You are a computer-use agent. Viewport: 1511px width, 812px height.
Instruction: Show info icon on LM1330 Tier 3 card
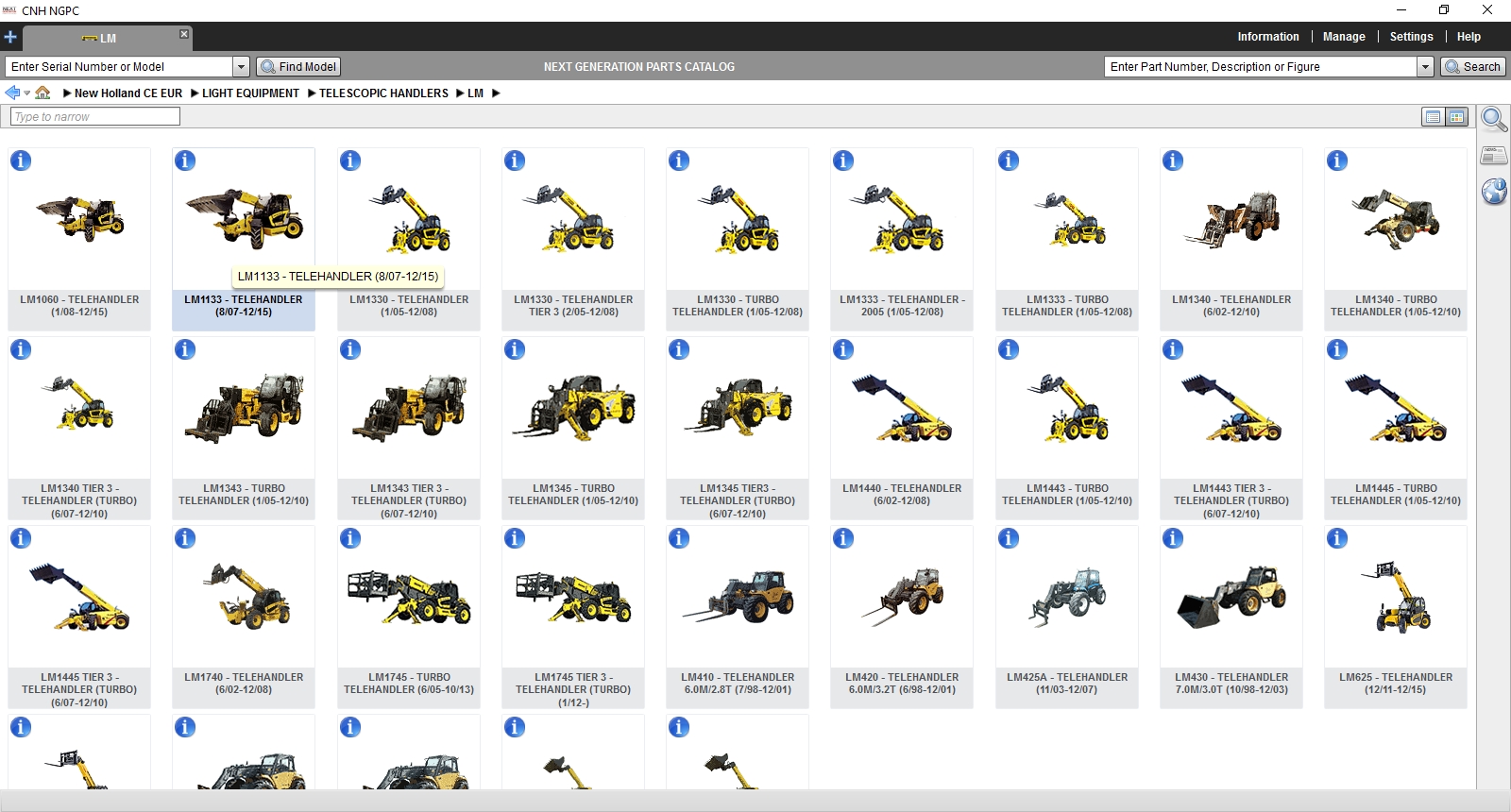(515, 161)
